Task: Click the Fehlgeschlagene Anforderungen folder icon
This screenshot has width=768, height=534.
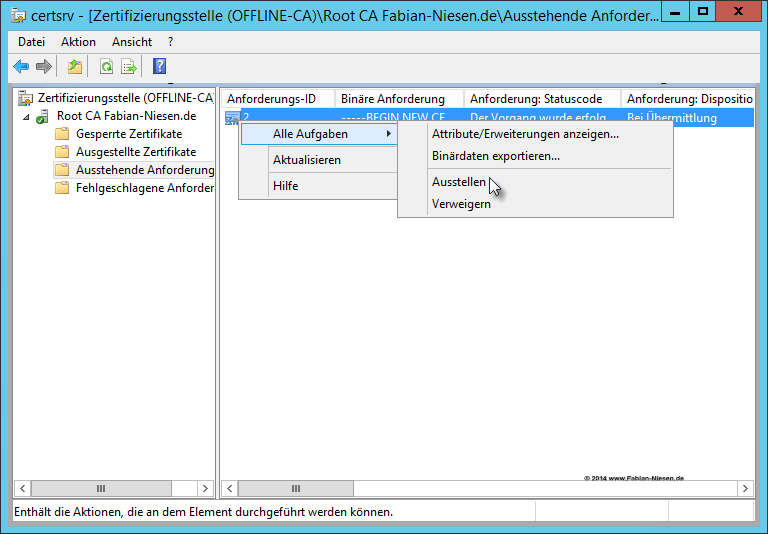Action: [x=62, y=188]
